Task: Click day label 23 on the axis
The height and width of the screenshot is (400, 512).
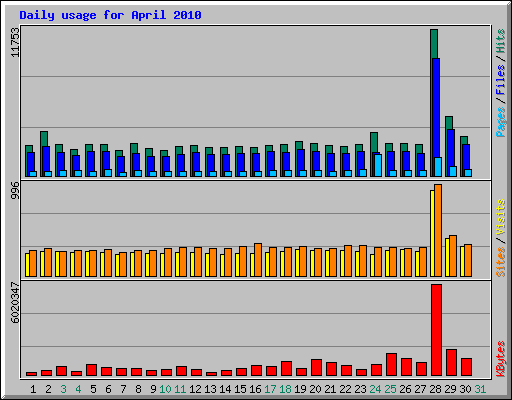Action: 360,389
